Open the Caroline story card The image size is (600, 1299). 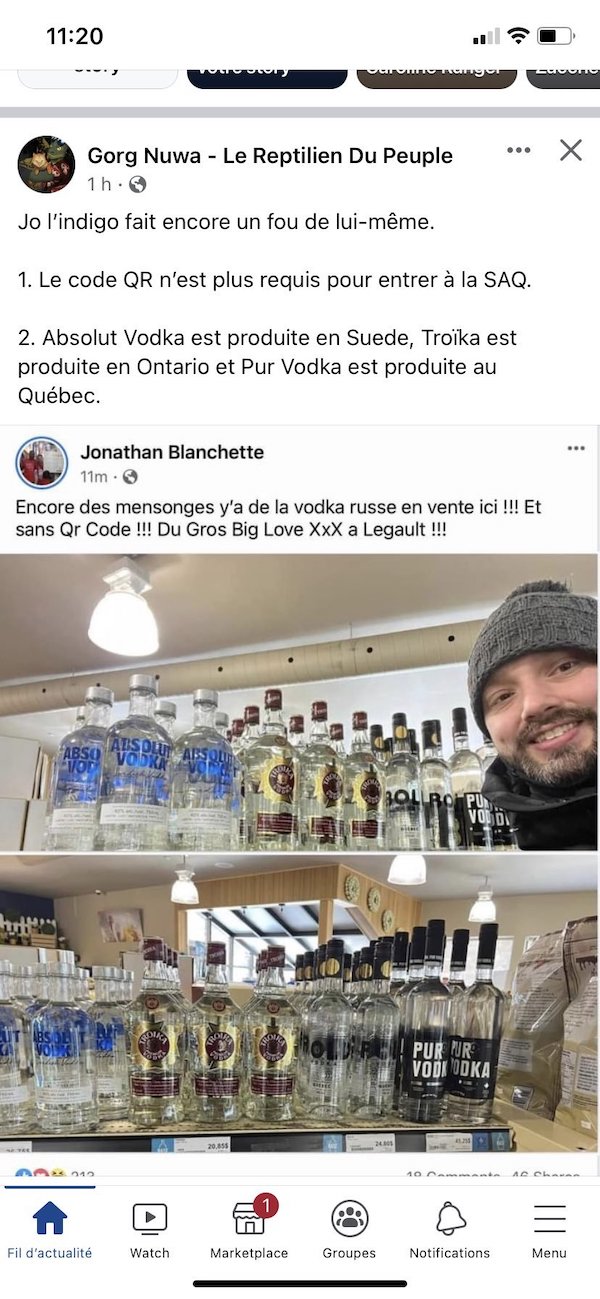437,74
